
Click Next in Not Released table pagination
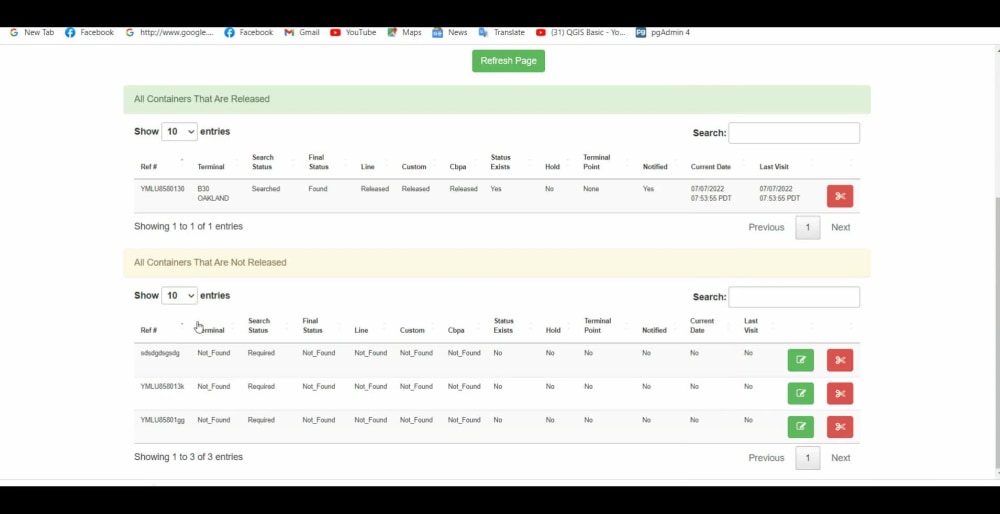coord(841,458)
